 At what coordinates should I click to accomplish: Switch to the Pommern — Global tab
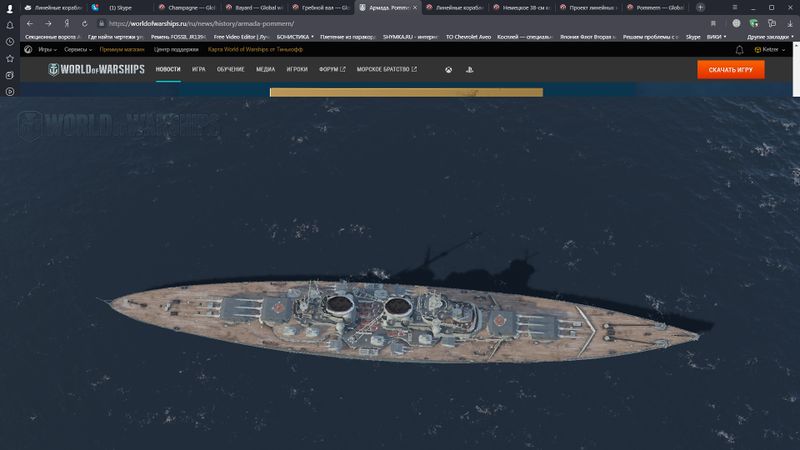pyautogui.click(x=655, y=8)
